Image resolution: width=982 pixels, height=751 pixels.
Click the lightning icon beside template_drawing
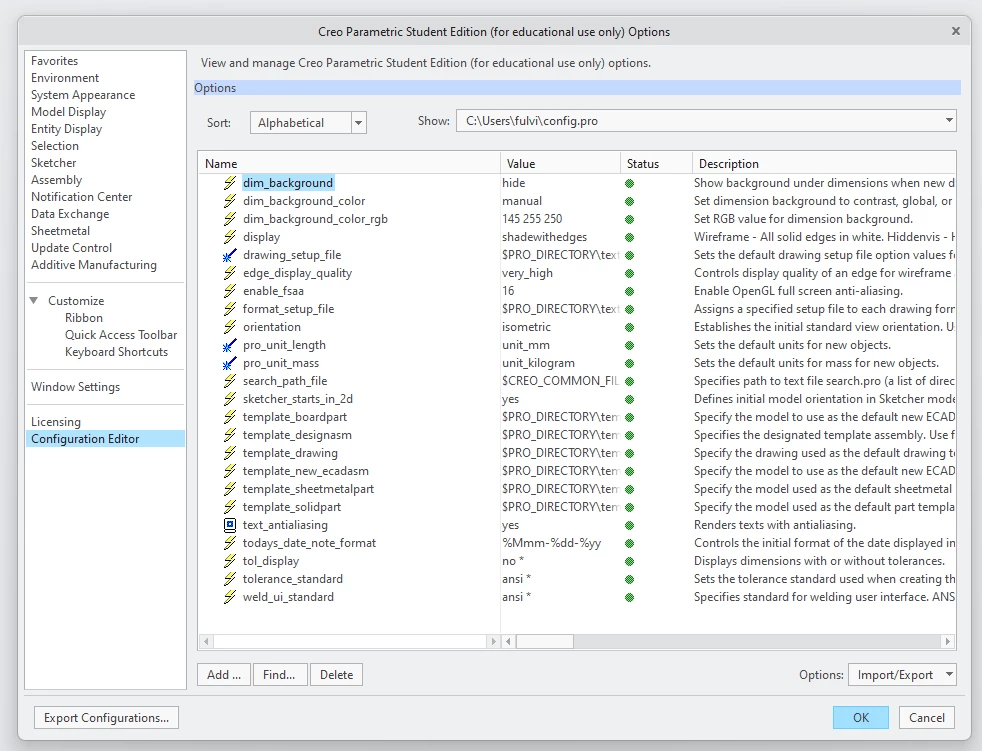230,453
